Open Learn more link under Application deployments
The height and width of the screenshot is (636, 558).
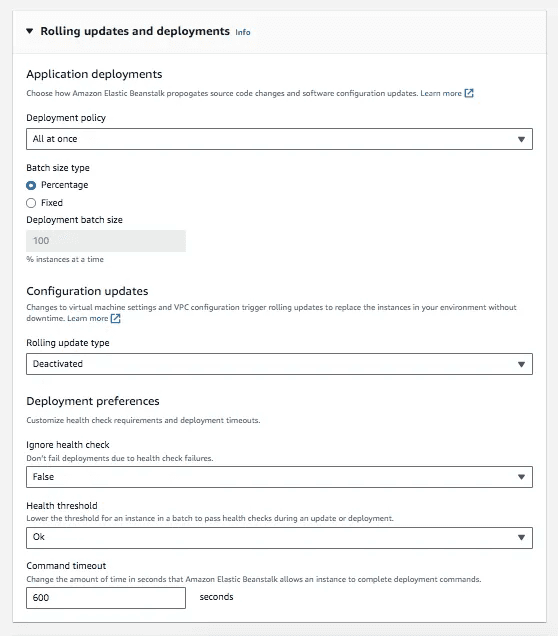coord(441,93)
